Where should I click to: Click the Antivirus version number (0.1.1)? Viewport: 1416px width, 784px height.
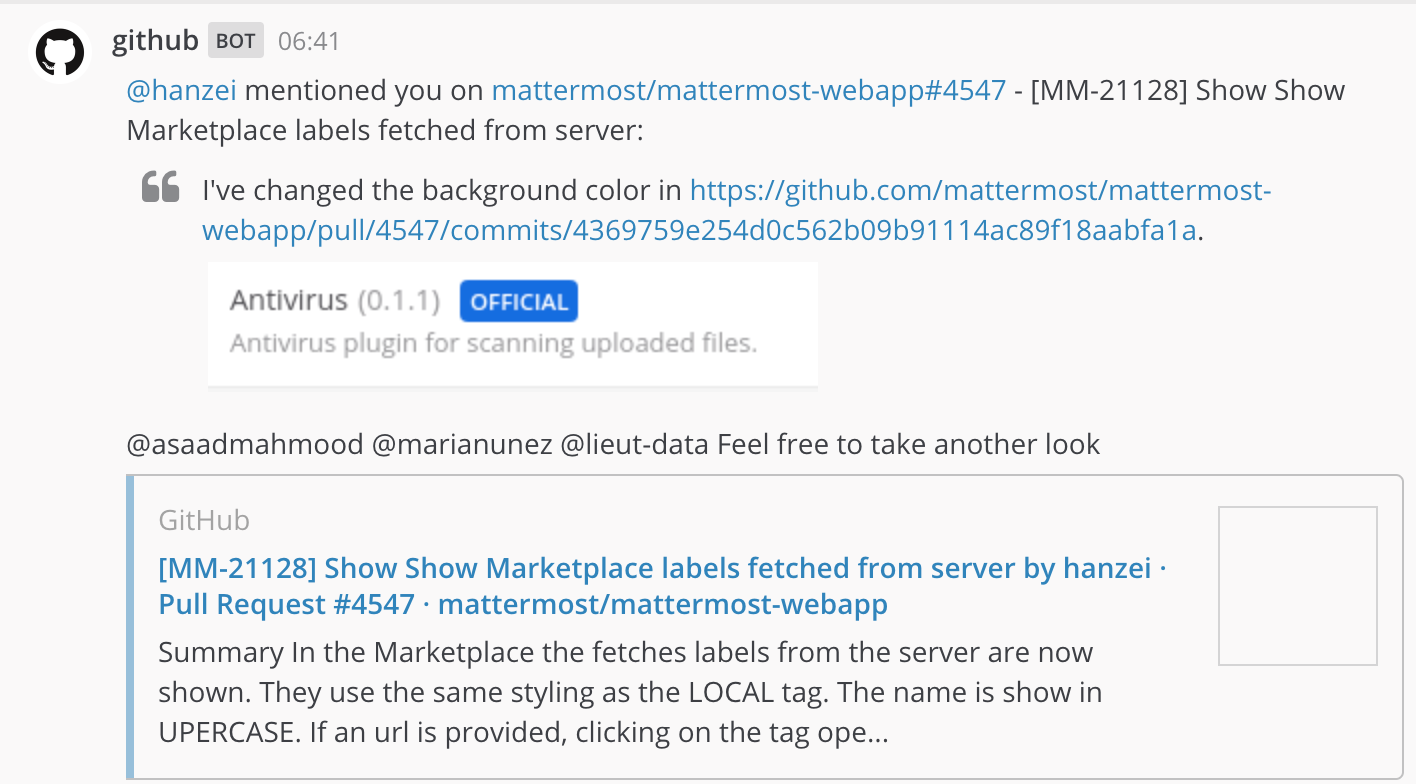[399, 299]
